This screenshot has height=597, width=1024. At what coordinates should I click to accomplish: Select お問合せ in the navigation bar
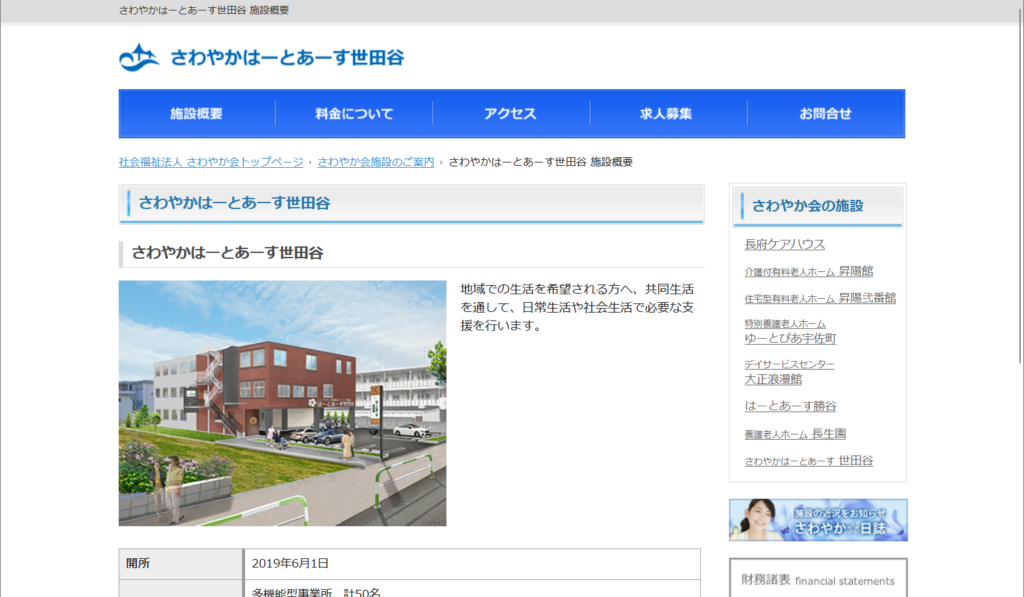[x=825, y=114]
